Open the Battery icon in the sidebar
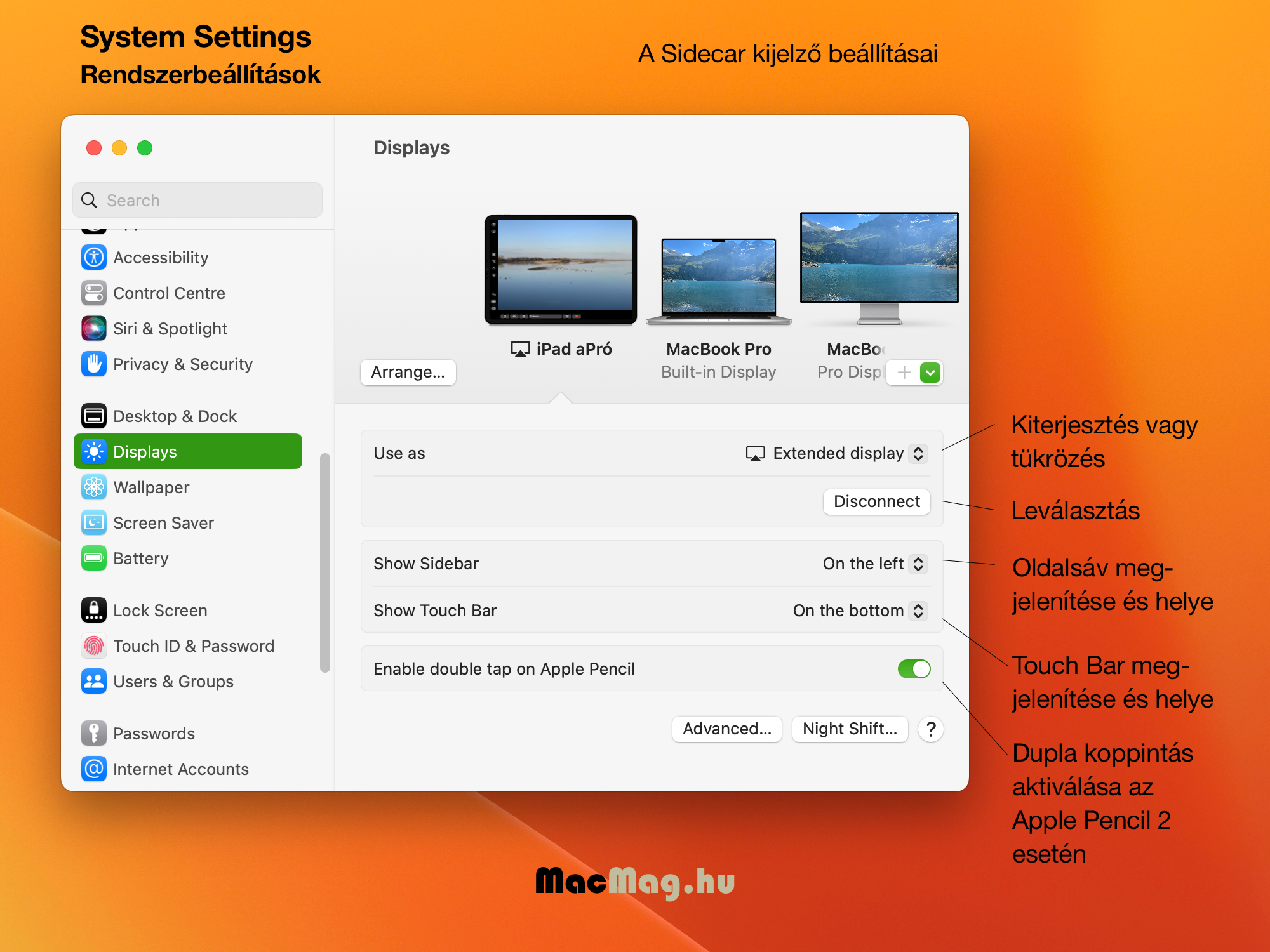Screen dimensions: 1270x952 point(94,559)
